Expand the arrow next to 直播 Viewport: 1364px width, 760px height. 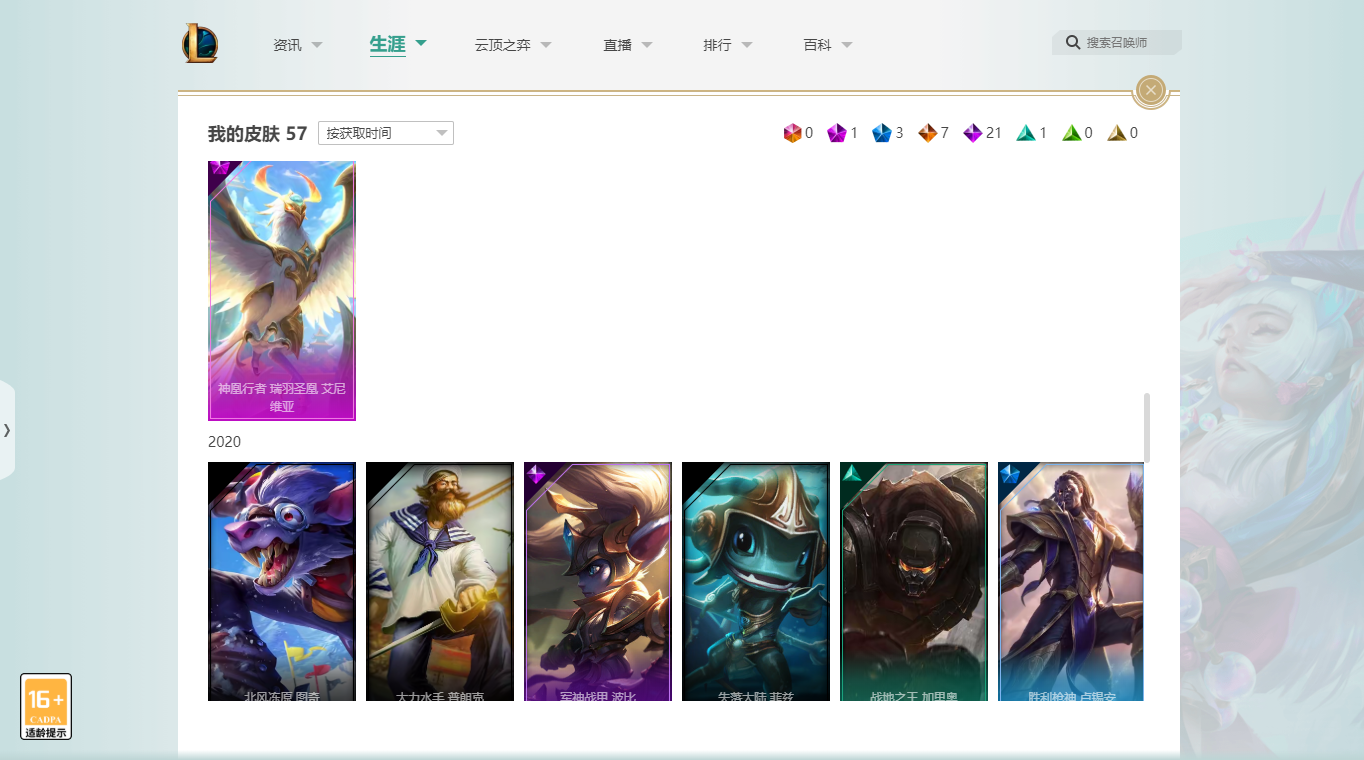(x=647, y=45)
